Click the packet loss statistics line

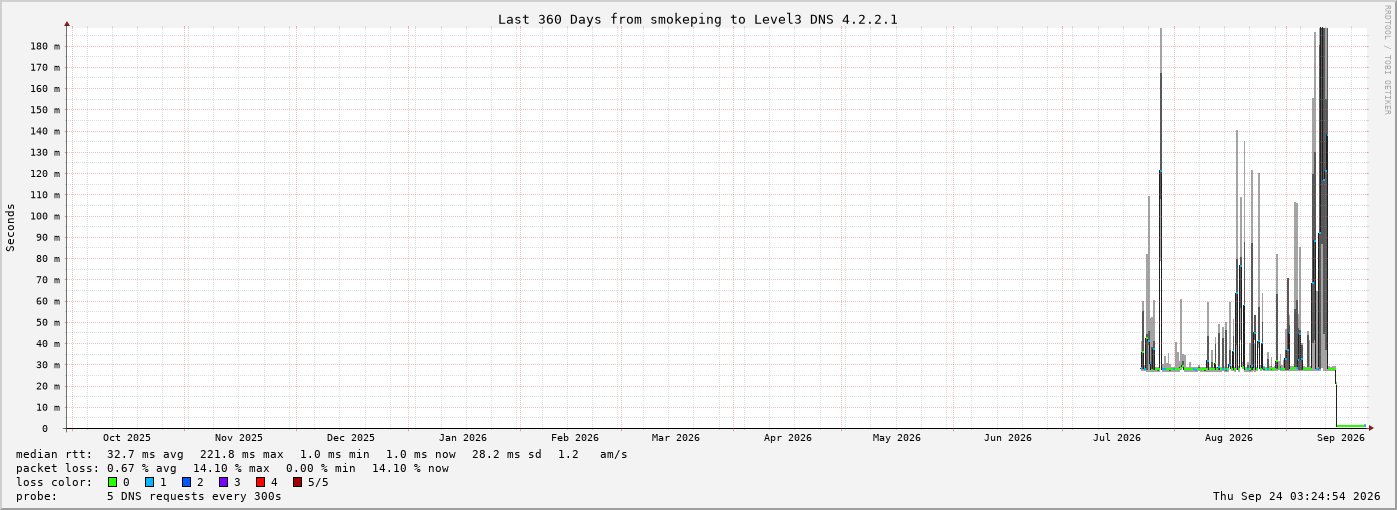tap(232, 468)
